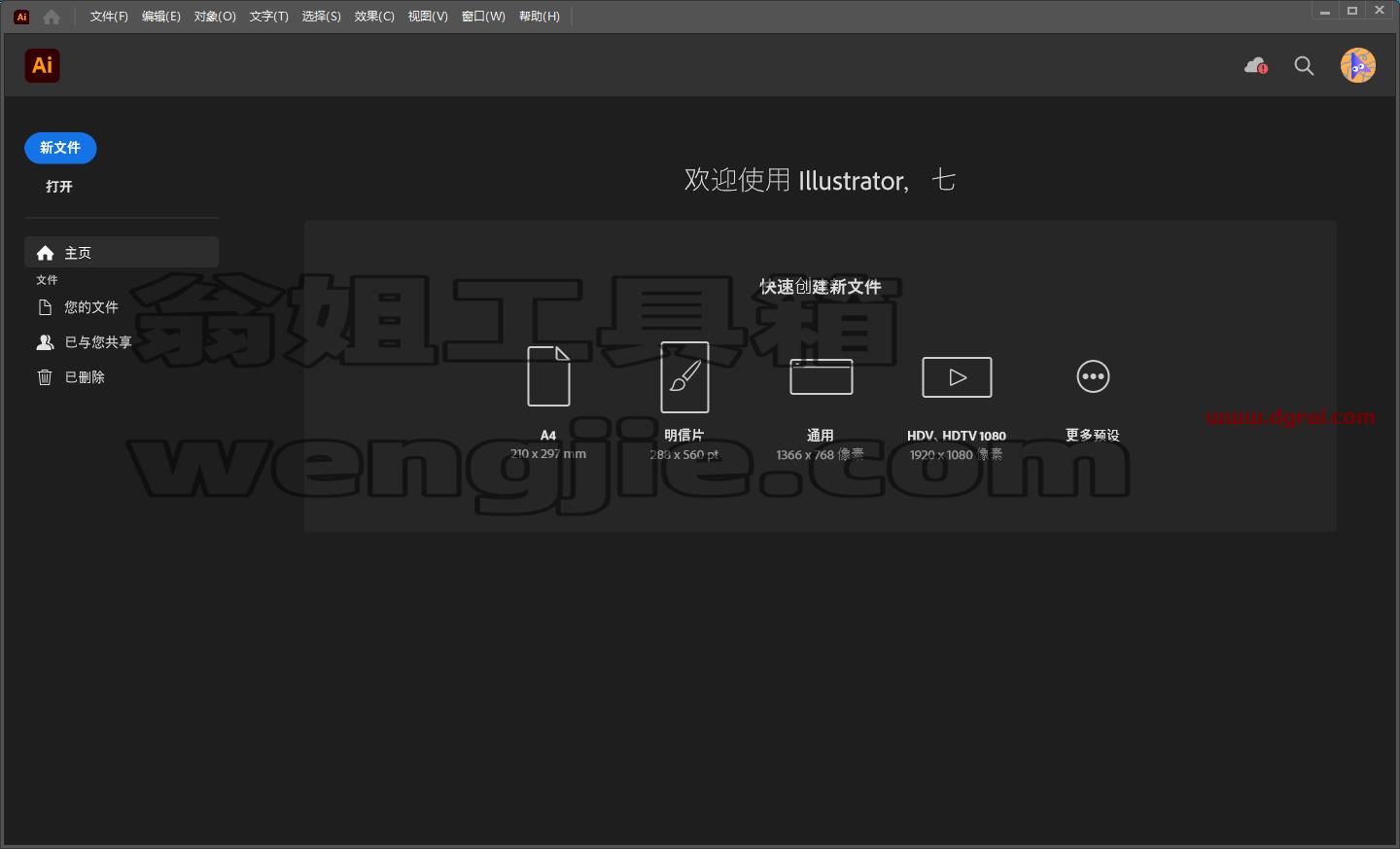Viewport: 1400px width, 849px height.
Task: Click the 新文件 new file button
Action: point(60,148)
